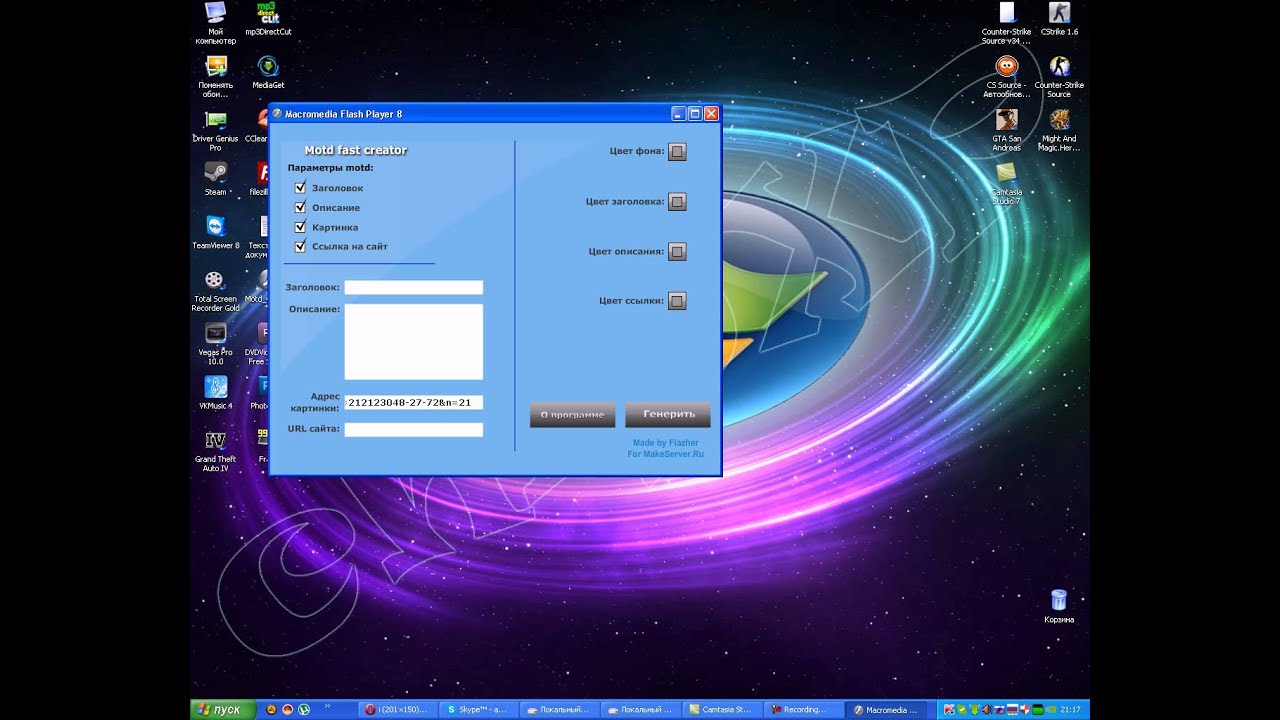
Task: Open the Поменять обои desktop icon
Action: (x=215, y=77)
